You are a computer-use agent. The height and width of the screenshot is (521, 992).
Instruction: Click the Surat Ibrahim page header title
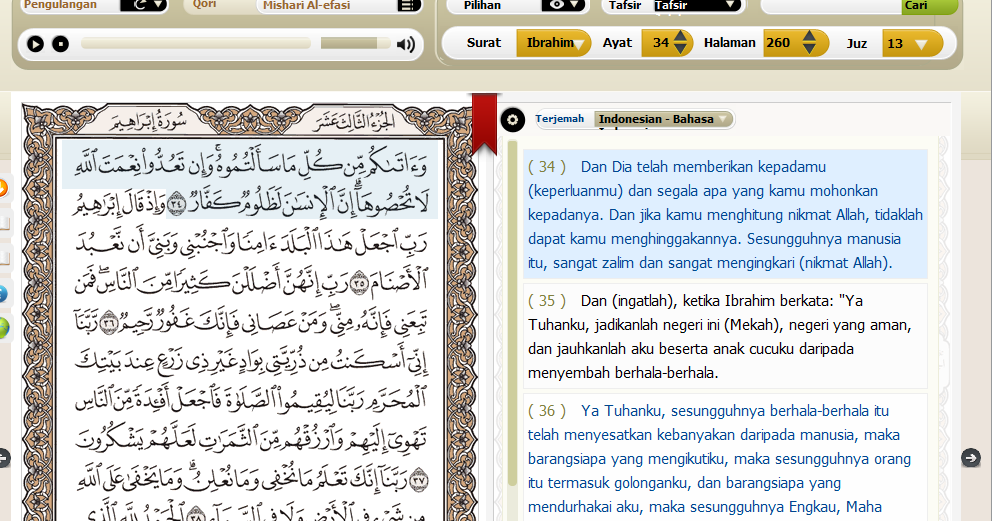tap(149, 121)
